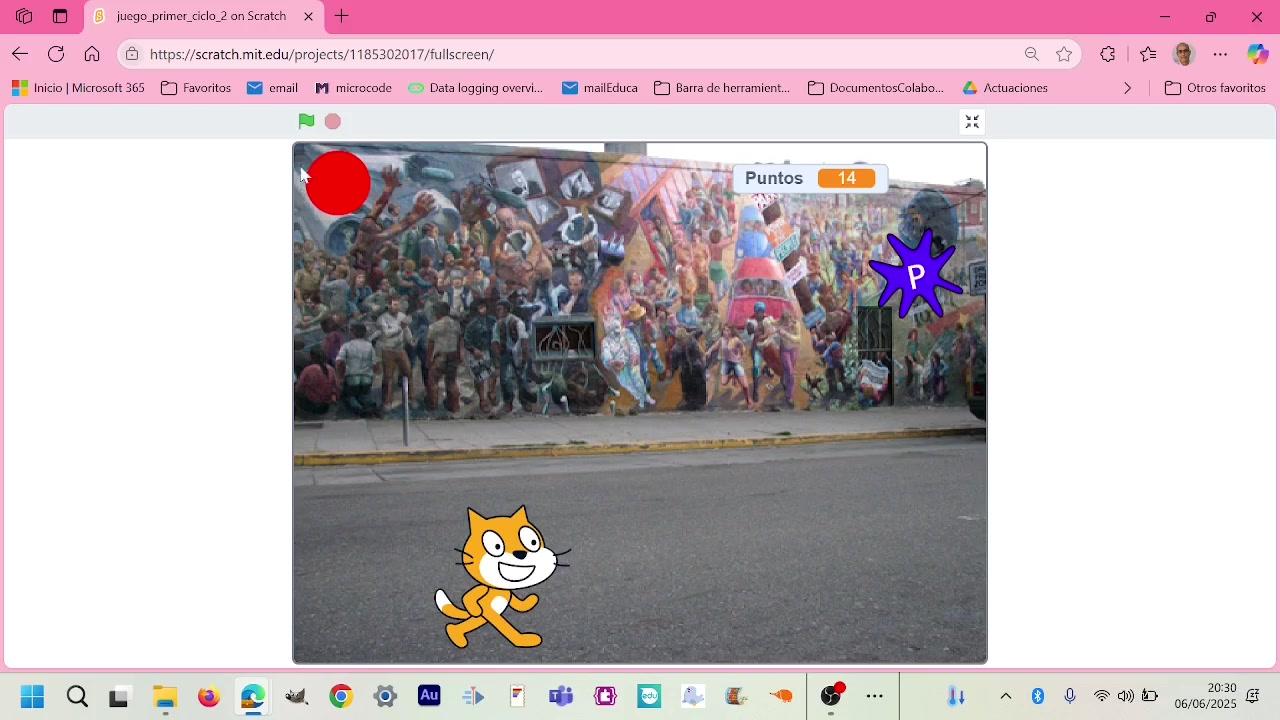The image size is (1280, 720).
Task: Open OBS Studio from taskbar
Action: click(x=830, y=696)
